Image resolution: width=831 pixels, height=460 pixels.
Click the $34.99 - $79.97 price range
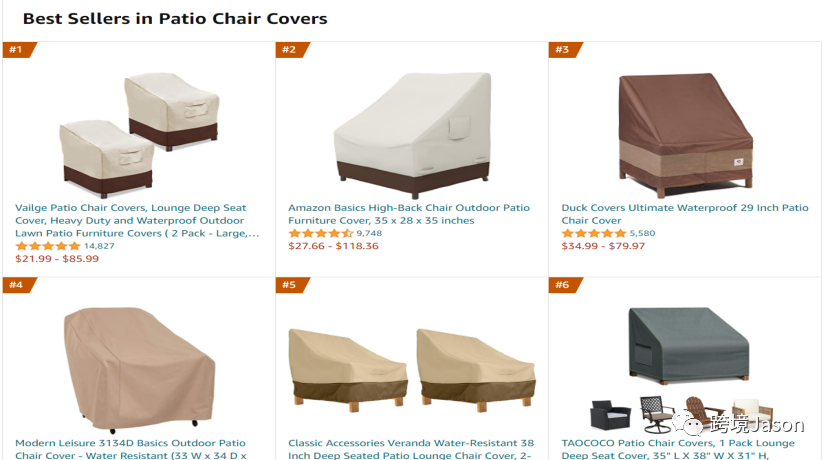[x=603, y=246]
